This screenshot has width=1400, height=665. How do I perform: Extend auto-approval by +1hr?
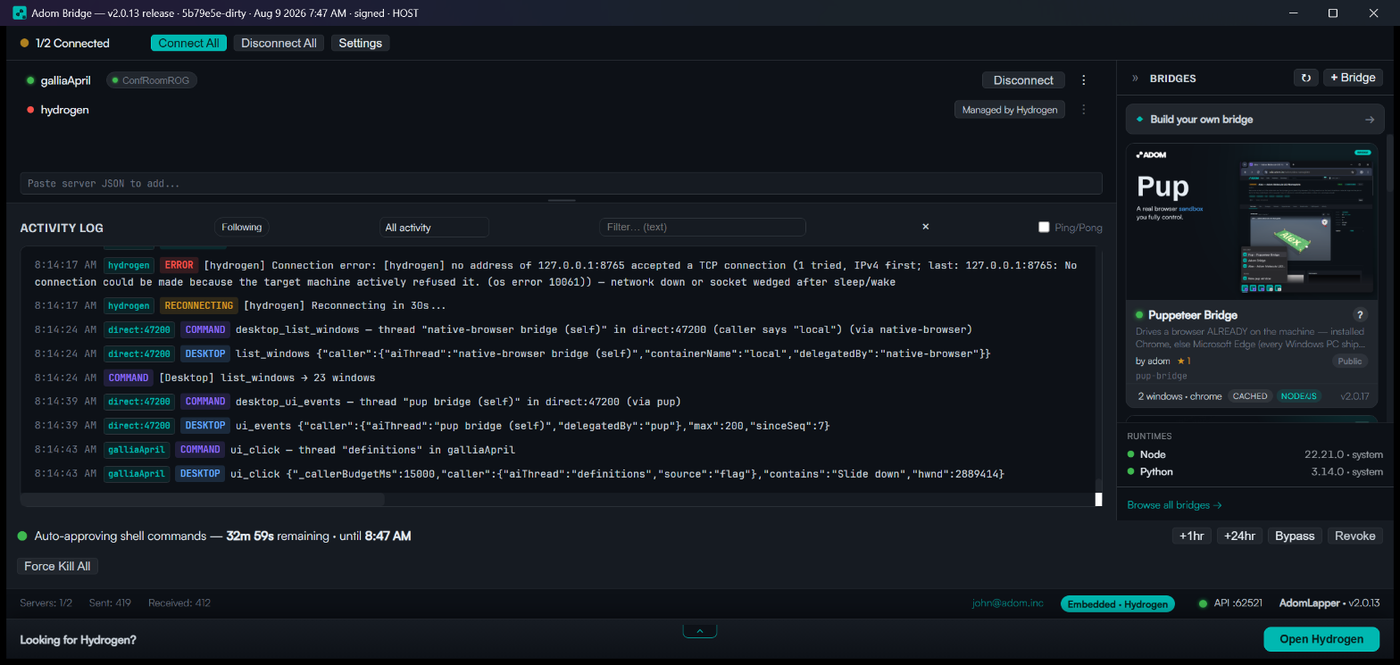[x=1191, y=536]
